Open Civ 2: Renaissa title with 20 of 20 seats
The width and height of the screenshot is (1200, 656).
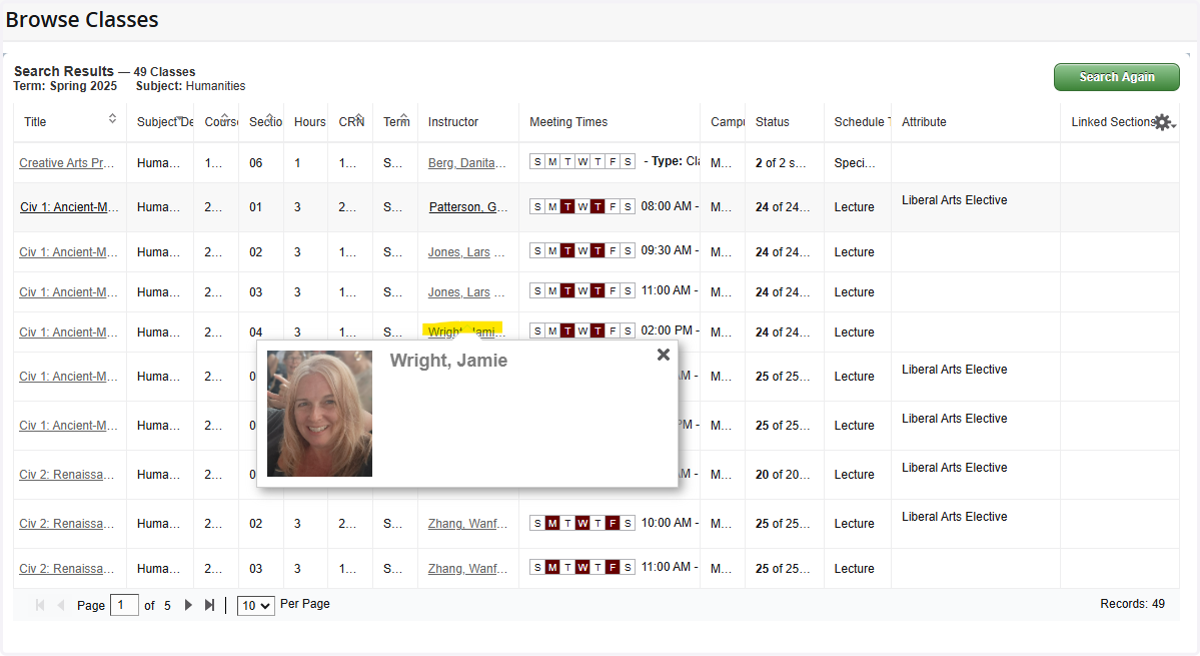(67, 474)
